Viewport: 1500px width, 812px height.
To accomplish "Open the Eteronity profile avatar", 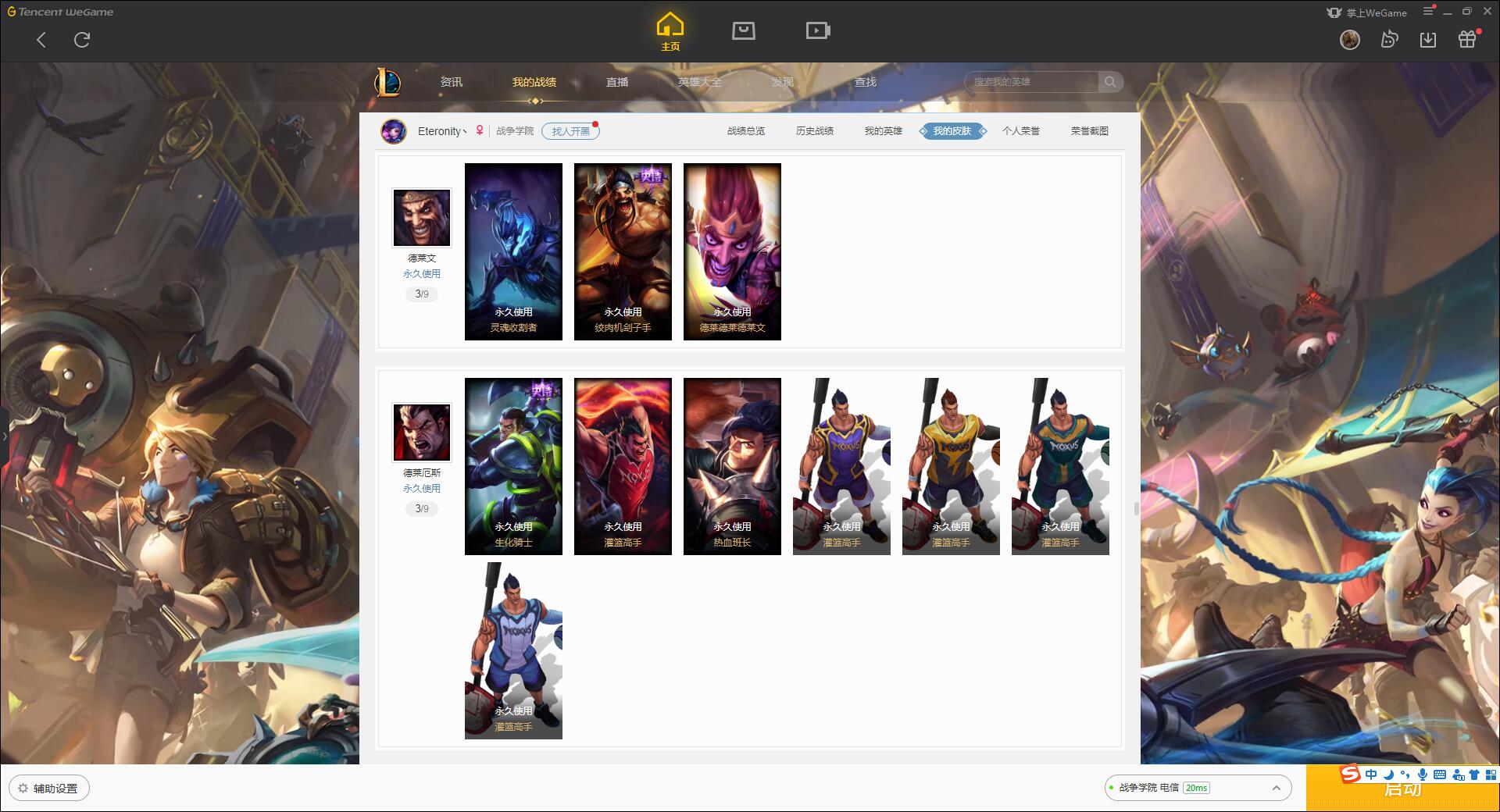I will click(x=394, y=131).
